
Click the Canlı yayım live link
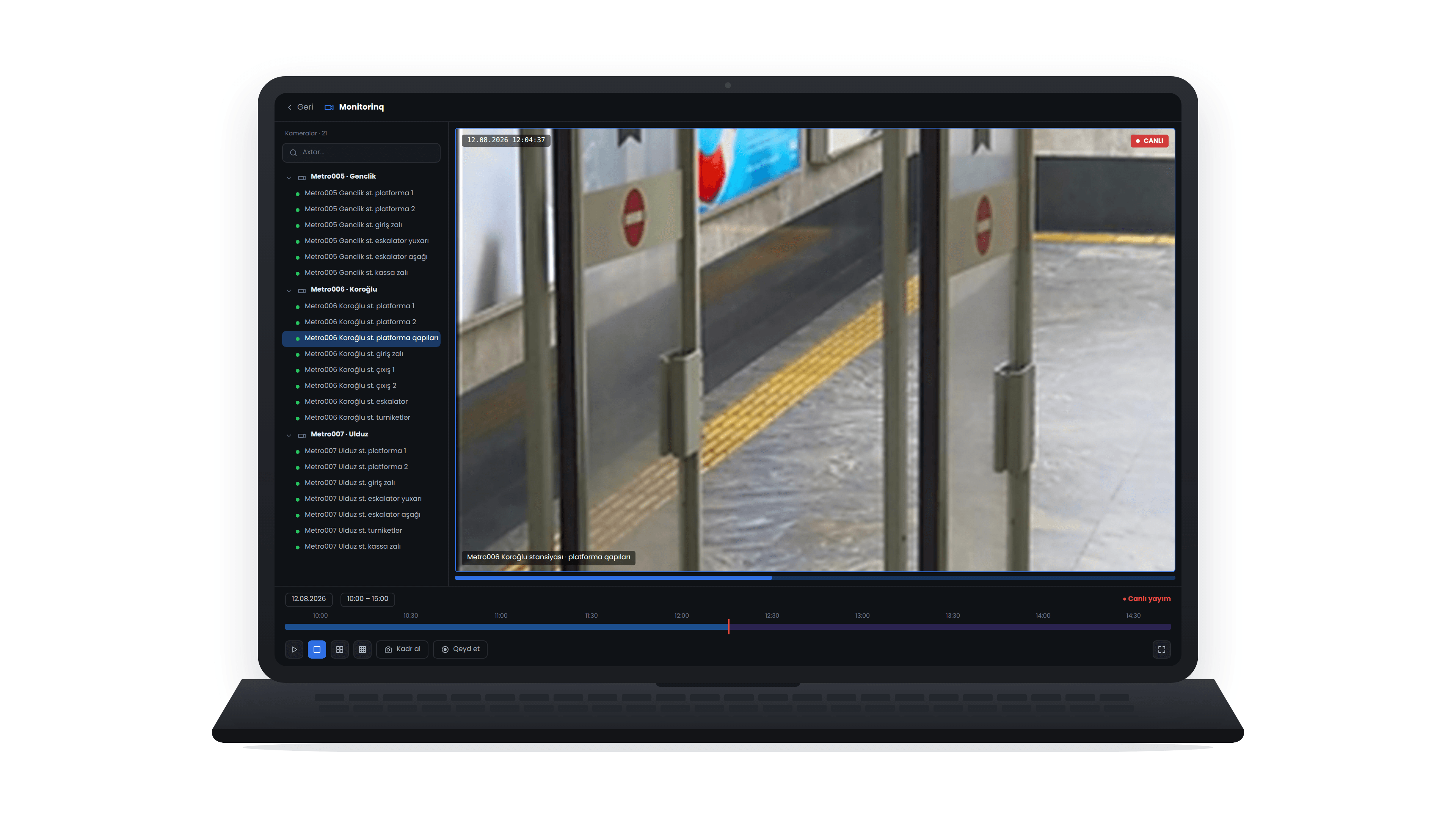(1146, 599)
